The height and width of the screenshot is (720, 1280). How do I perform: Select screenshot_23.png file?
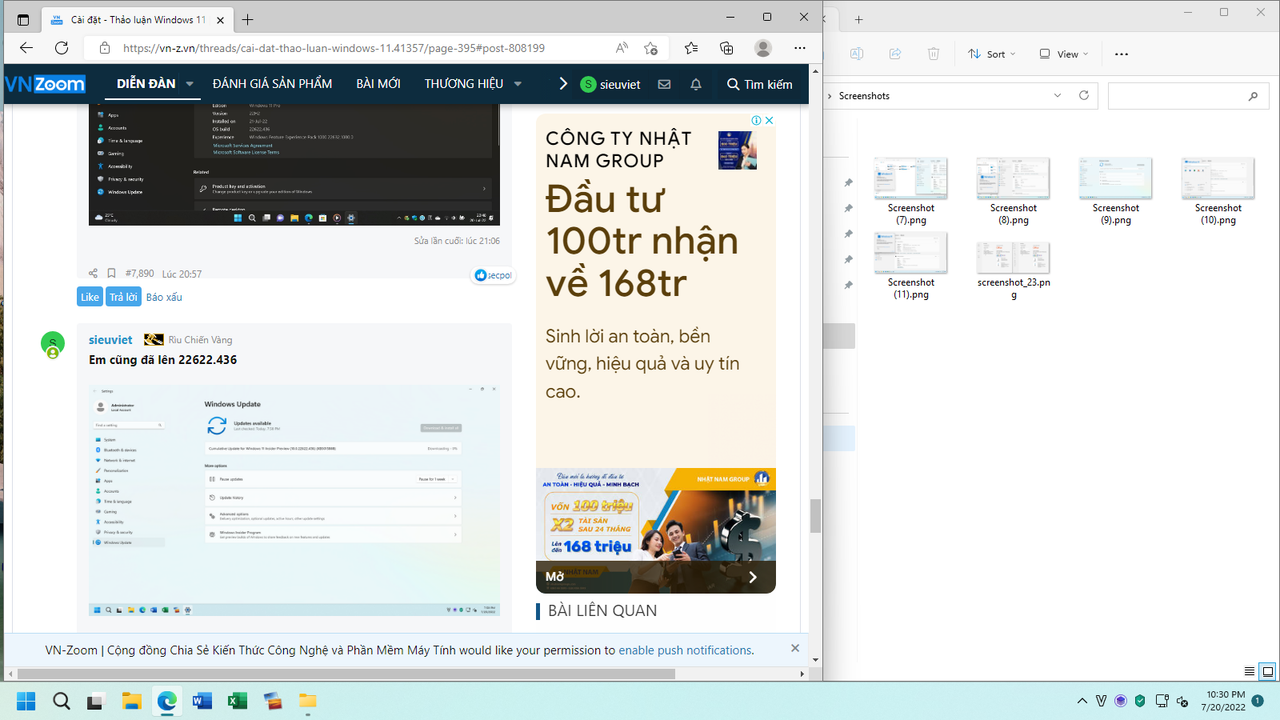coord(1013,271)
